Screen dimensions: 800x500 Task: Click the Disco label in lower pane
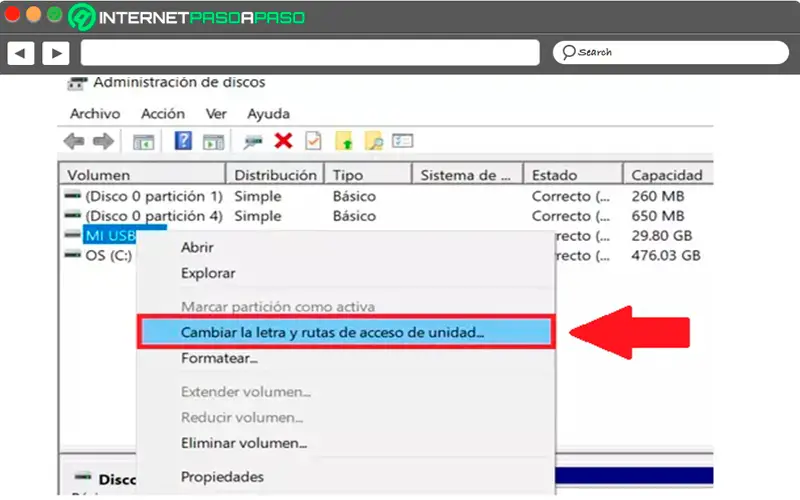coord(117,480)
